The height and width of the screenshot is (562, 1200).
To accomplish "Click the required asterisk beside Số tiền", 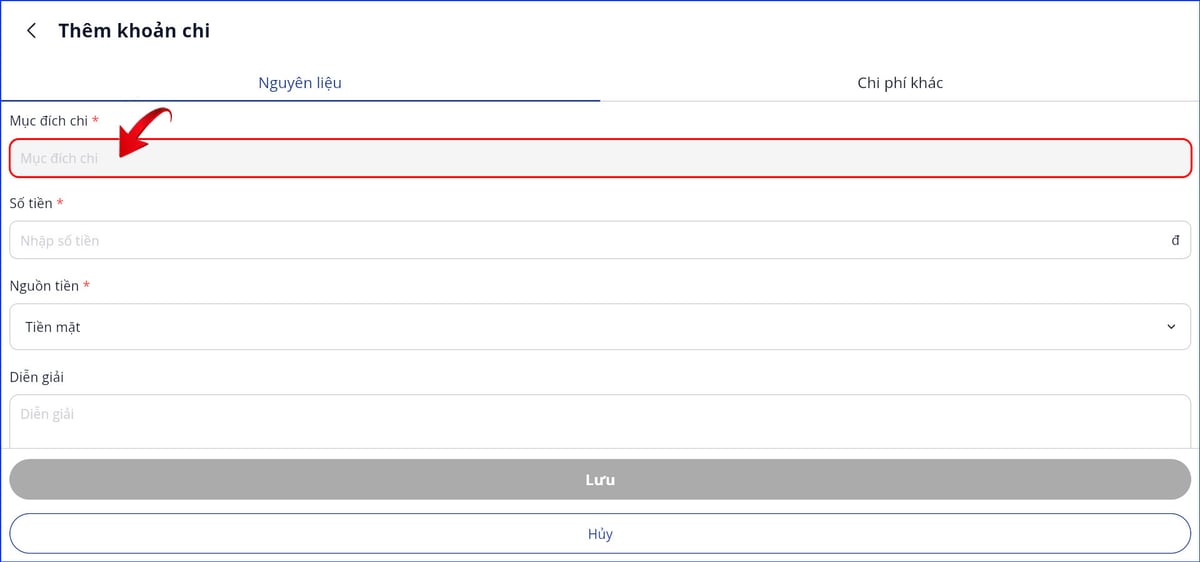I will tap(60, 203).
